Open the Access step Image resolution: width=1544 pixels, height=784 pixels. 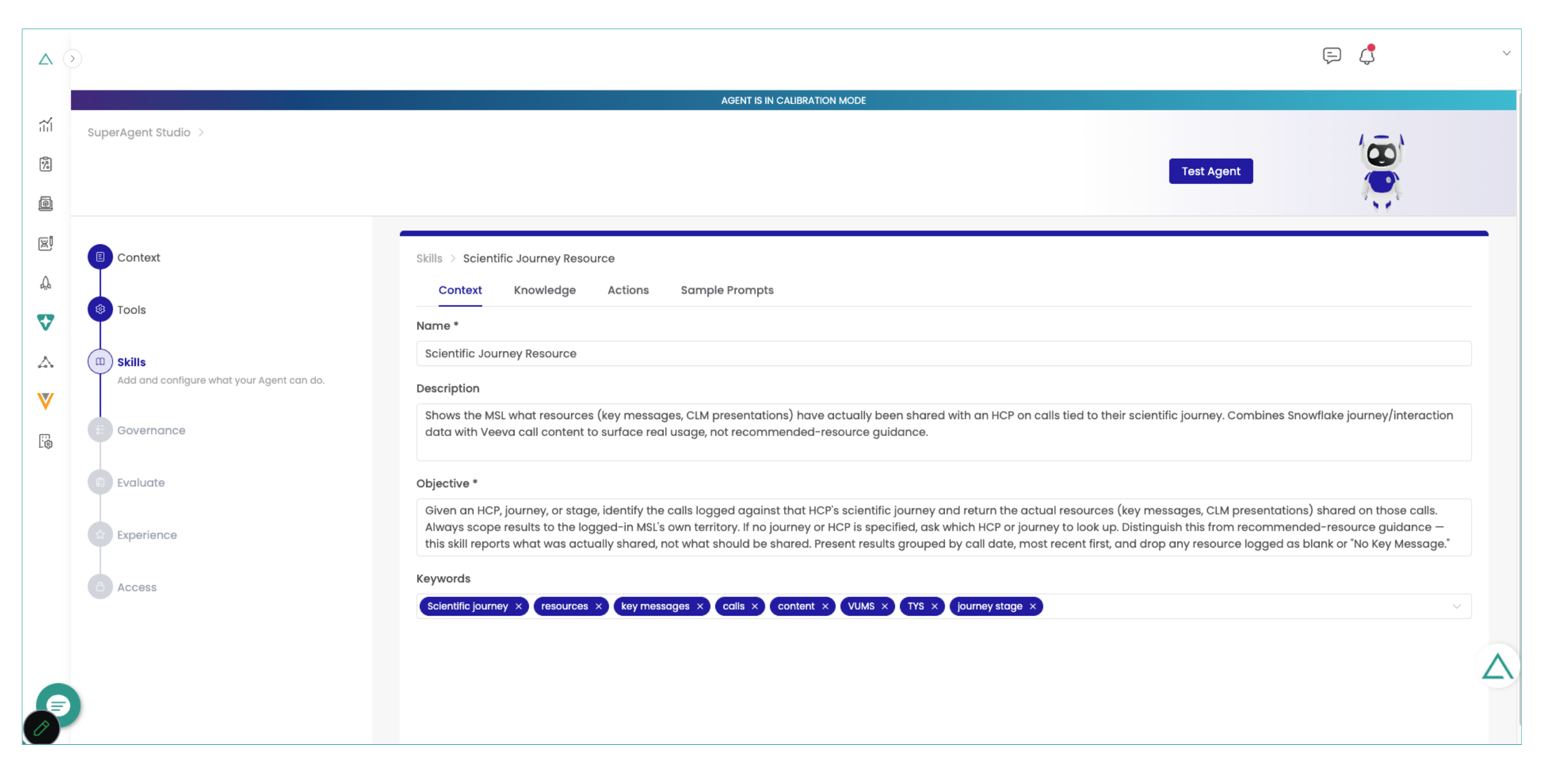point(122,587)
